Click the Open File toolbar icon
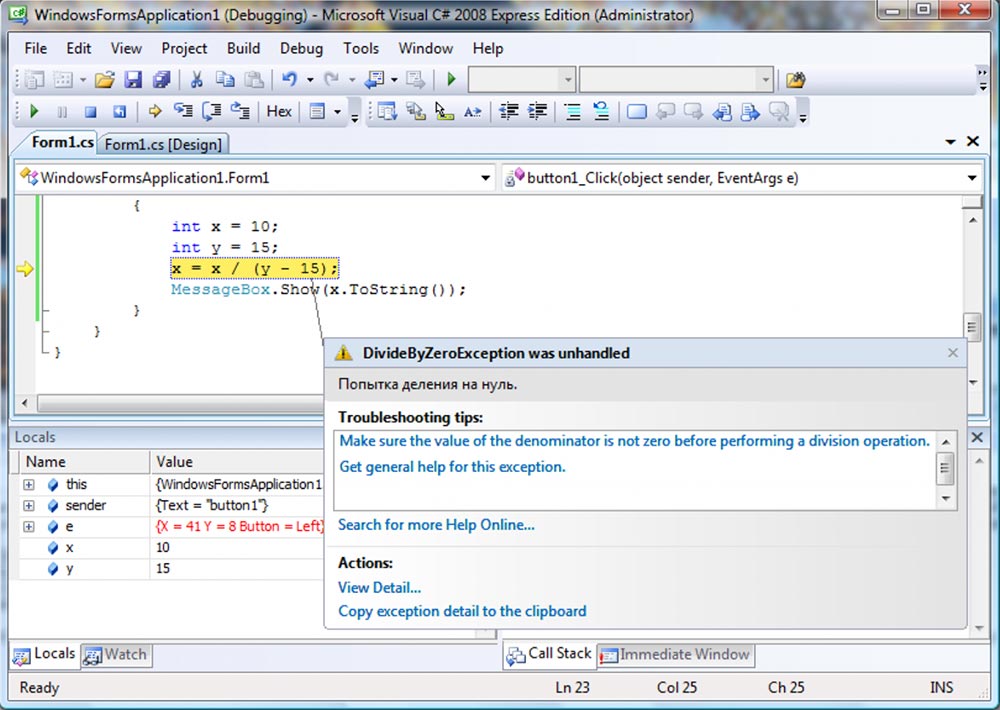This screenshot has width=1000, height=710. pos(105,80)
